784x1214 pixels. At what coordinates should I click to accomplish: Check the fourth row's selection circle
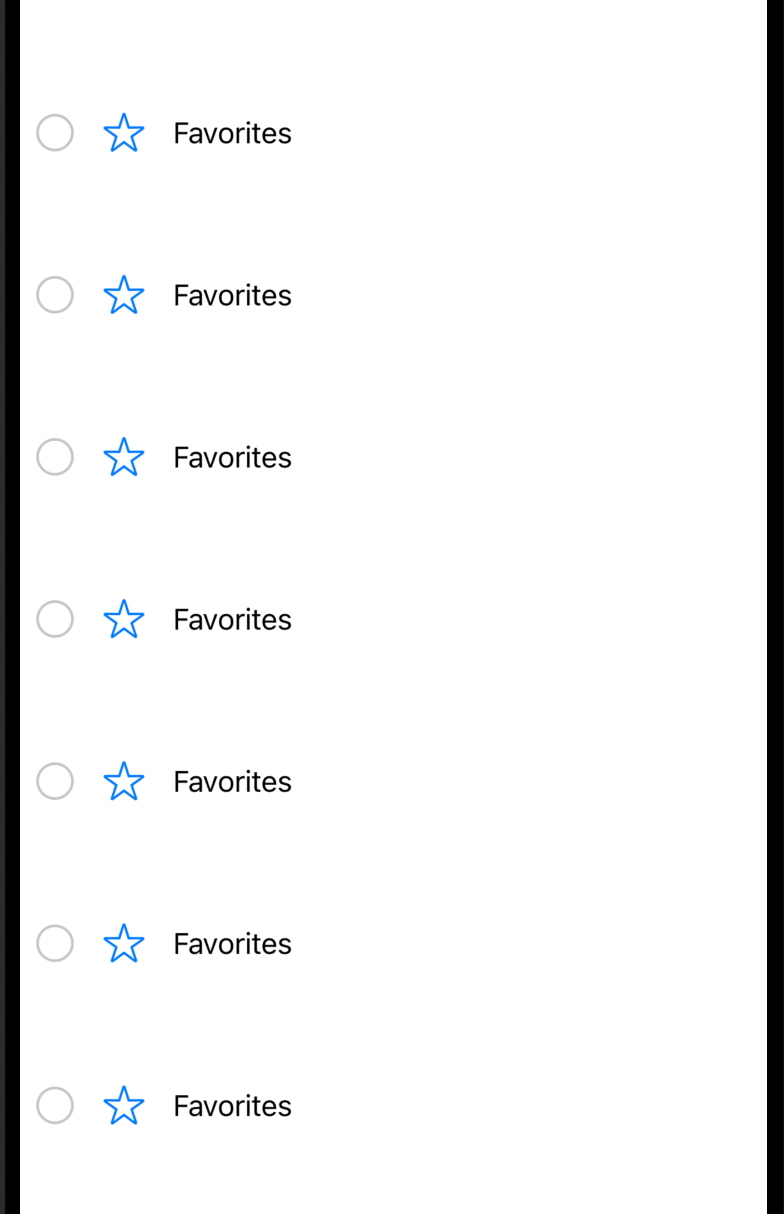[x=55, y=619]
